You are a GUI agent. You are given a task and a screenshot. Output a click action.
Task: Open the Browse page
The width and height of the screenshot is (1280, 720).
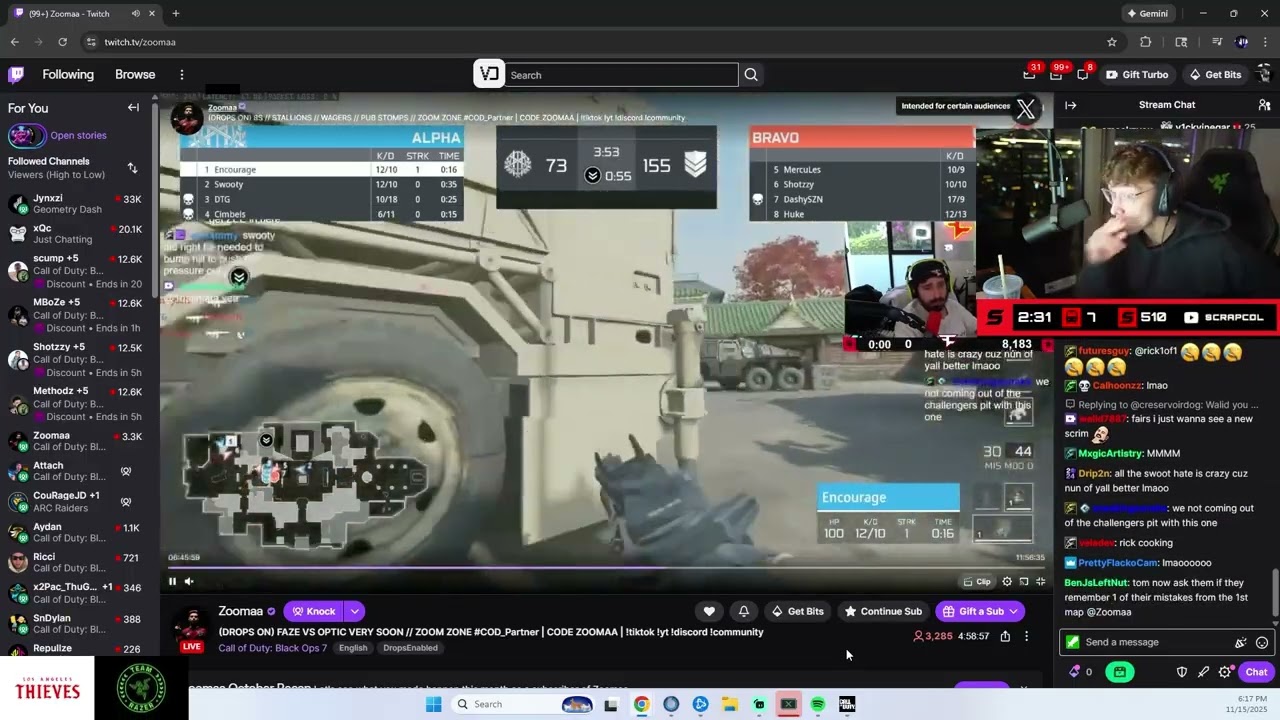[x=135, y=75]
